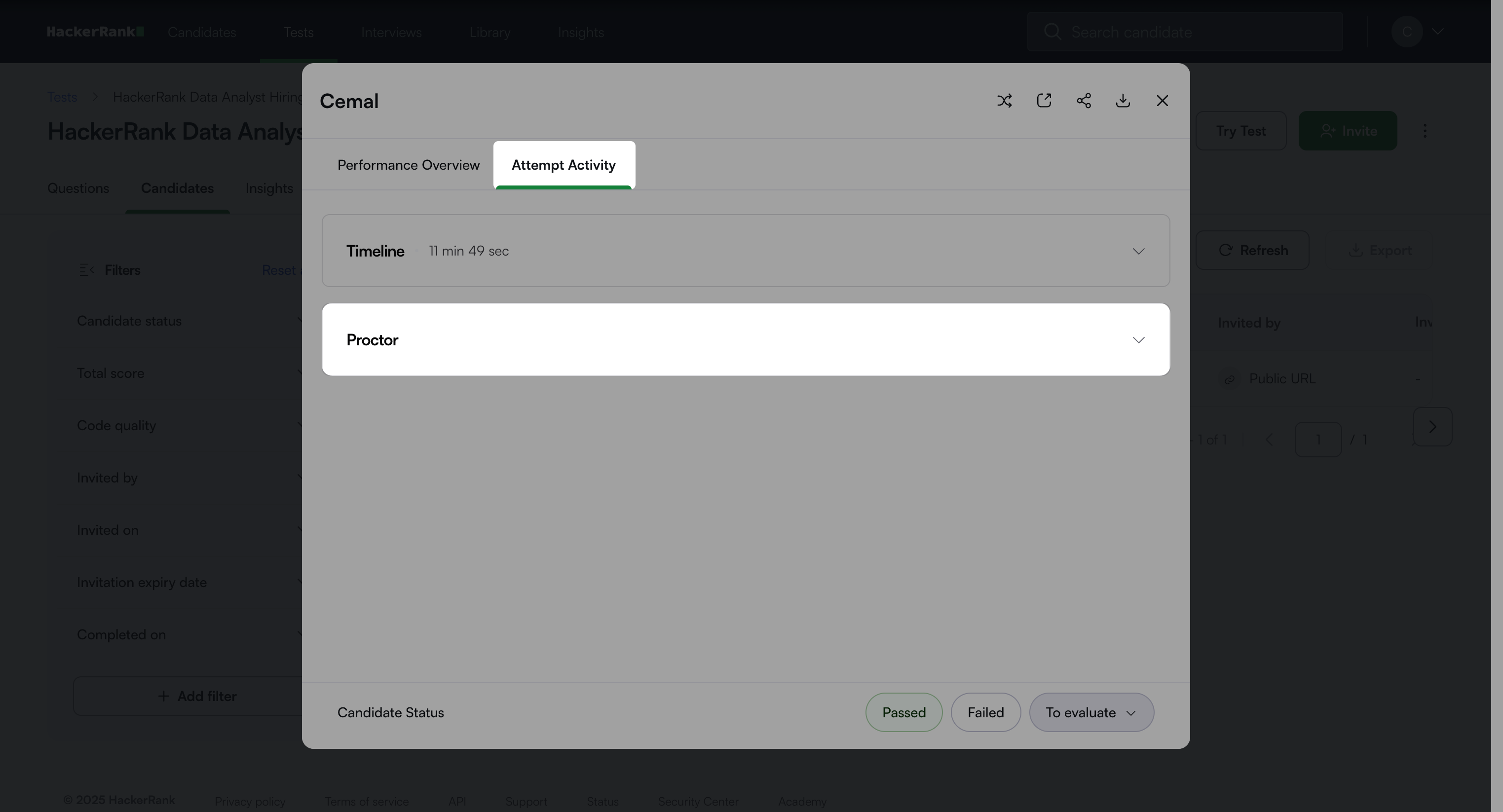The width and height of the screenshot is (1503, 812).
Task: Click the HackerRank logo
Action: pos(96,32)
